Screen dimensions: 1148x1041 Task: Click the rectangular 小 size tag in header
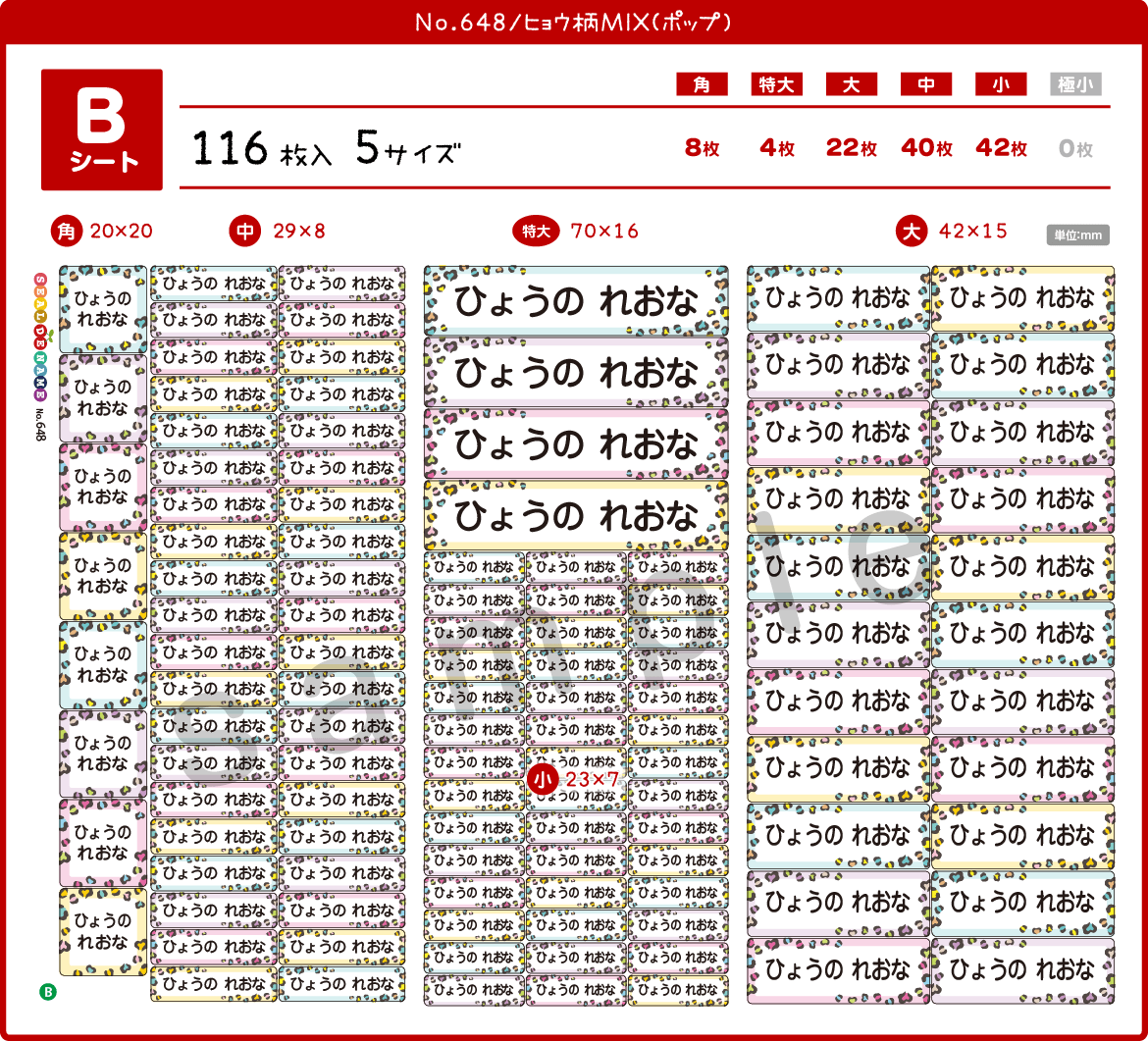[x=1001, y=84]
